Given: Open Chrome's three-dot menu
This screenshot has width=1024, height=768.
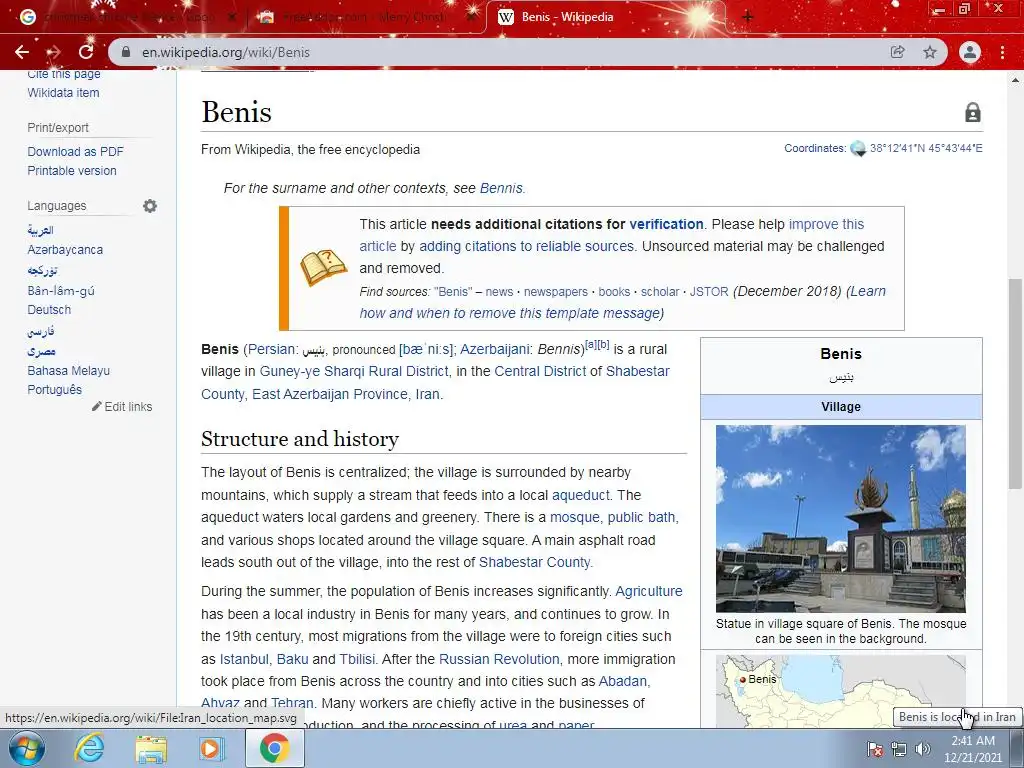Looking at the screenshot, I should point(1002,52).
